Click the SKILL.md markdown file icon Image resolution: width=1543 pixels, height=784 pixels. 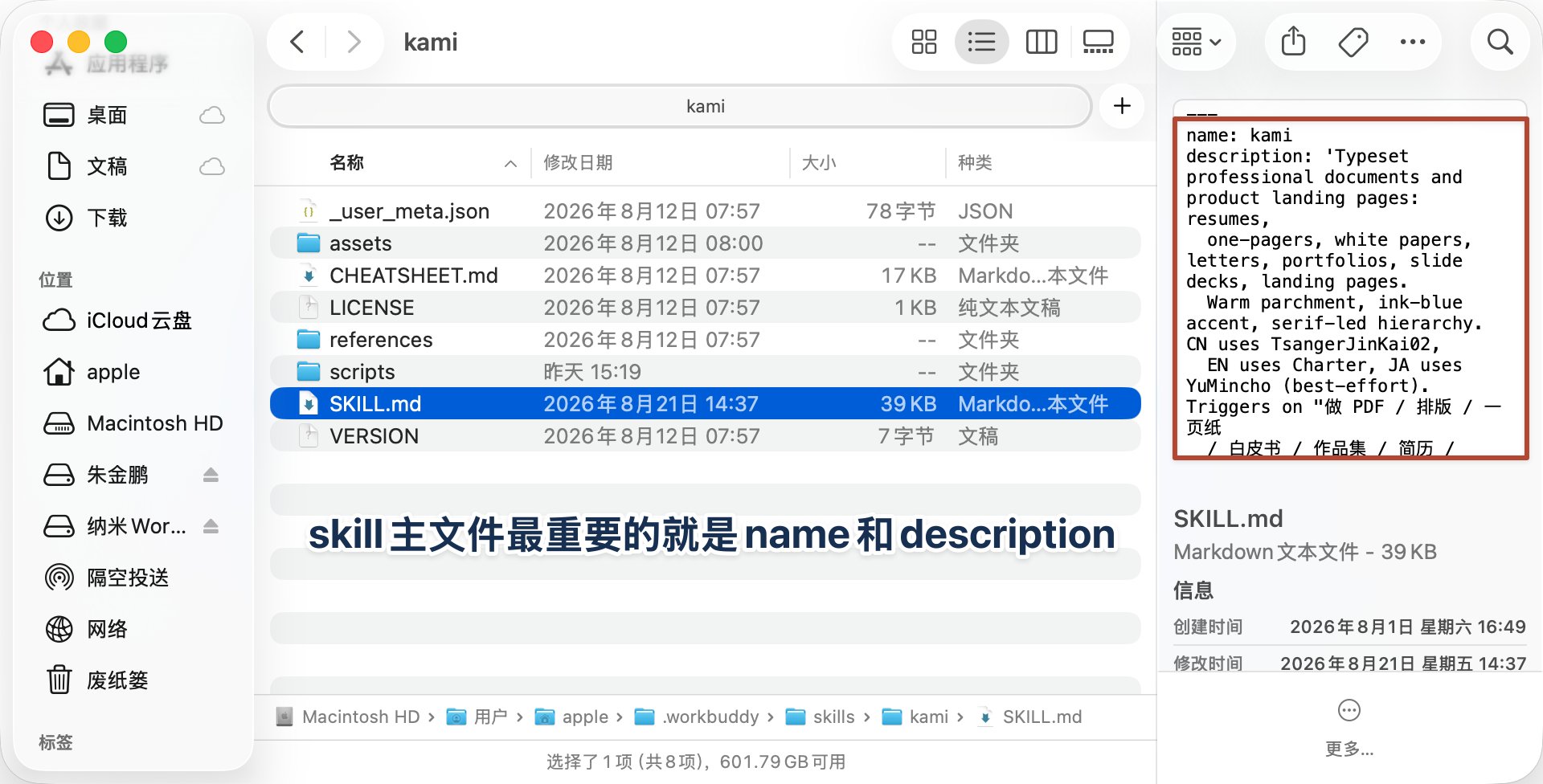point(309,403)
